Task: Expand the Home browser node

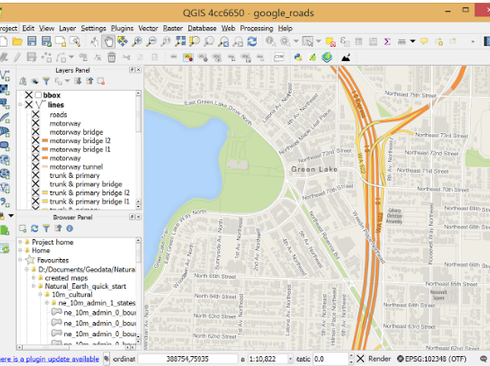Action: pos(20,250)
